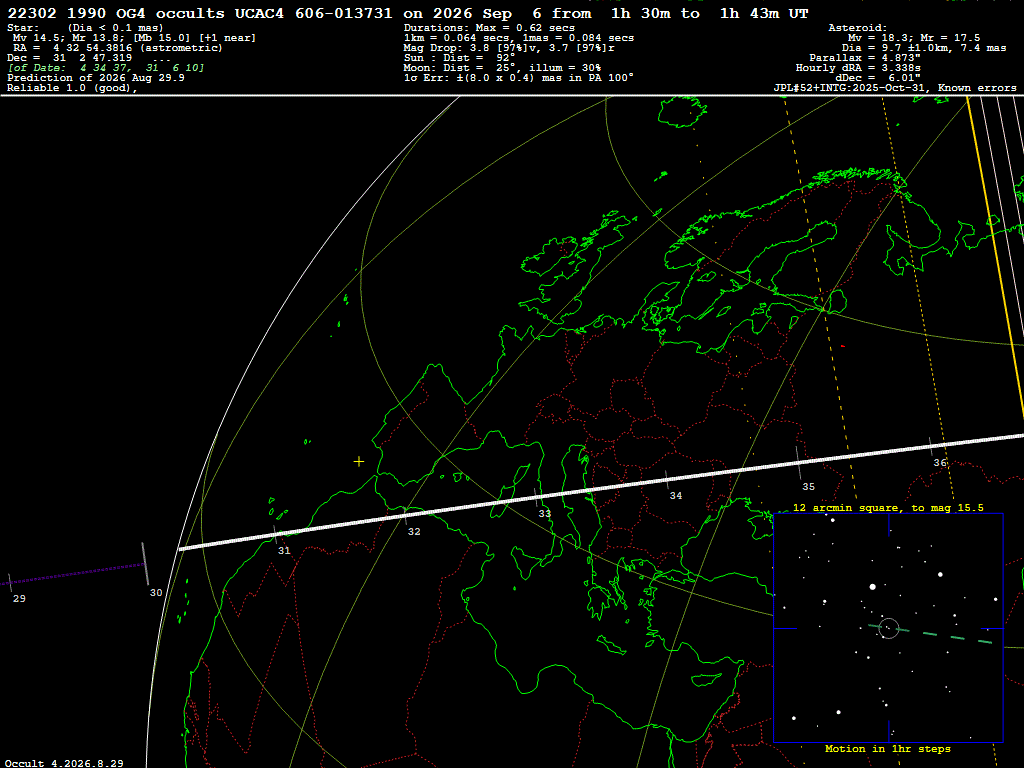Click minute marker 30 at the globe edge
This screenshot has height=768, width=1024.
[x=156, y=592]
